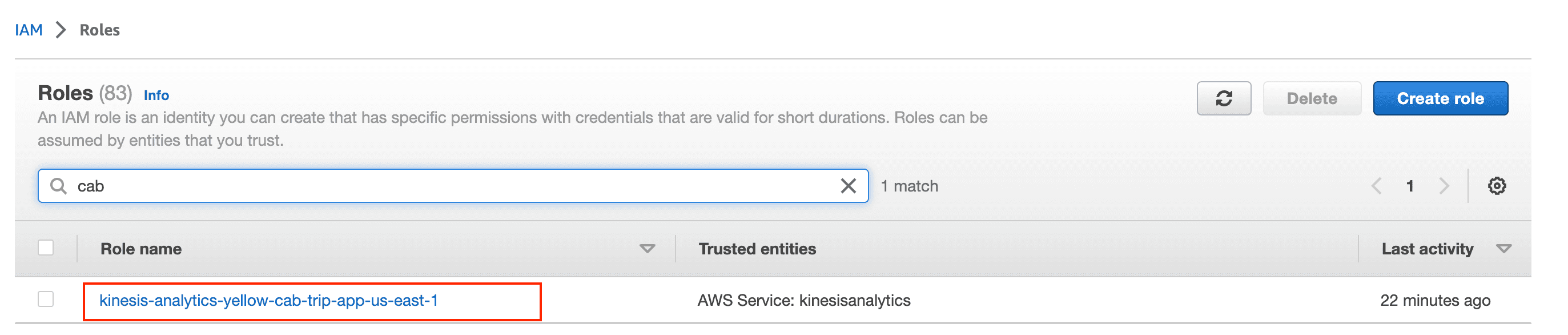Sort by Role name arrow
1568x335 pixels.
tap(647, 249)
